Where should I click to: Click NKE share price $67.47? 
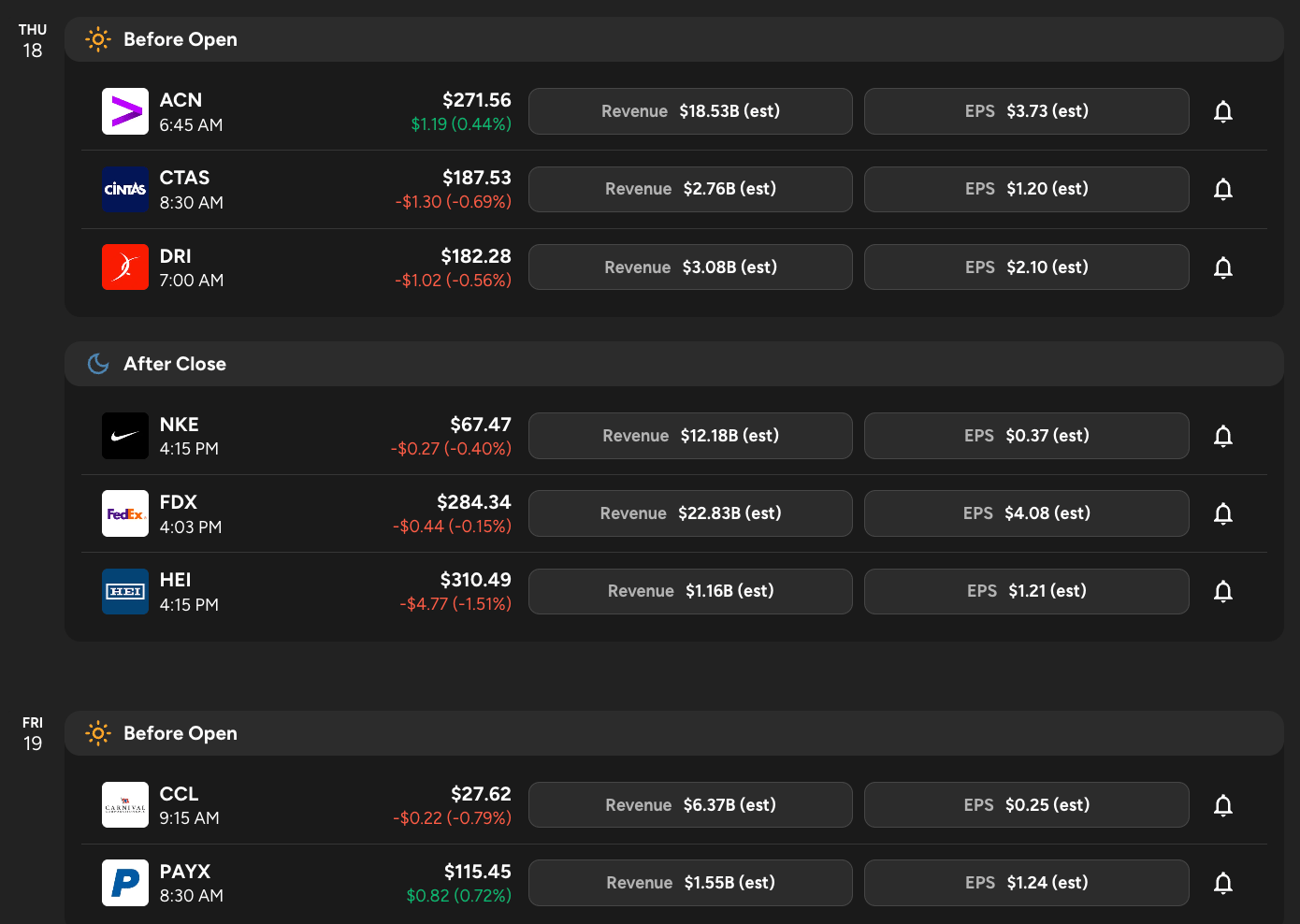coord(481,425)
